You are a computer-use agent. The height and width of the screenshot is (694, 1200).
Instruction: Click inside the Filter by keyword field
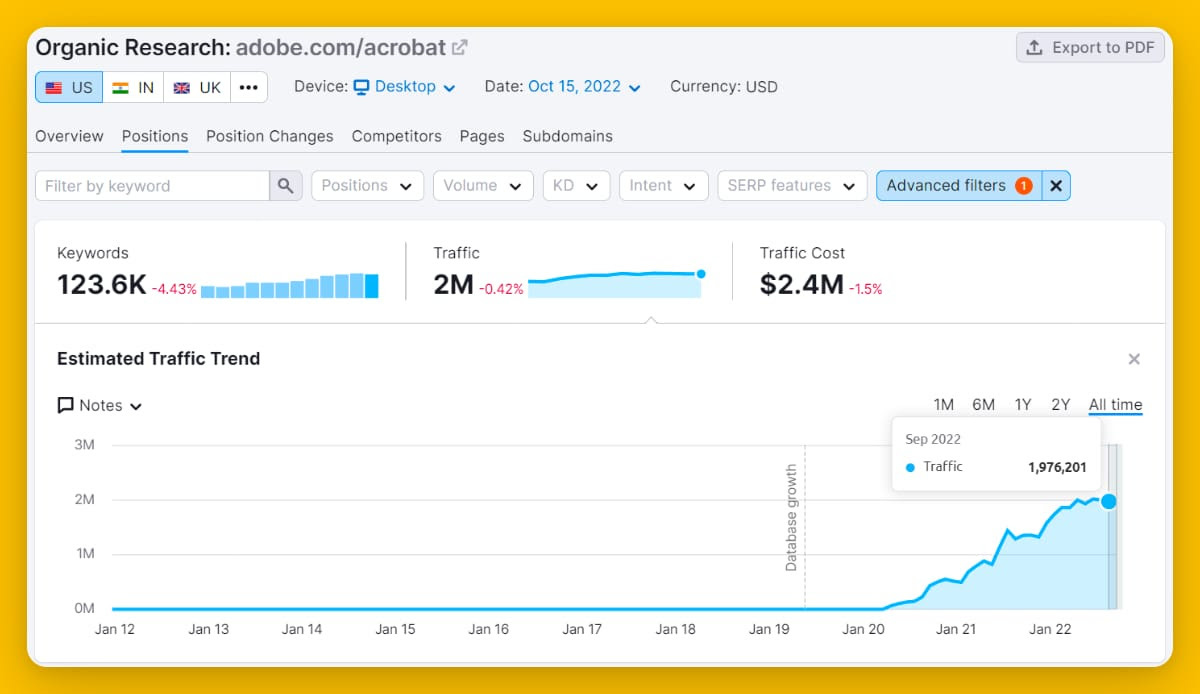153,186
